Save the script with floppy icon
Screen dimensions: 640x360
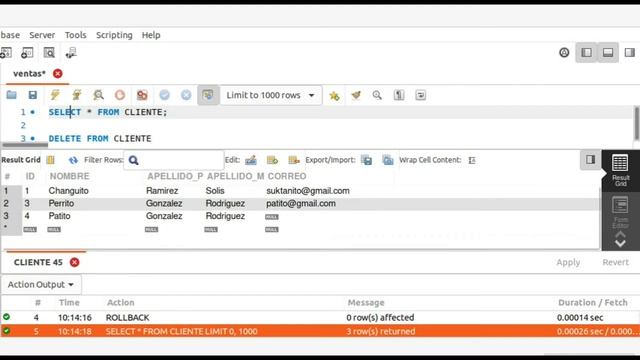tap(33, 95)
